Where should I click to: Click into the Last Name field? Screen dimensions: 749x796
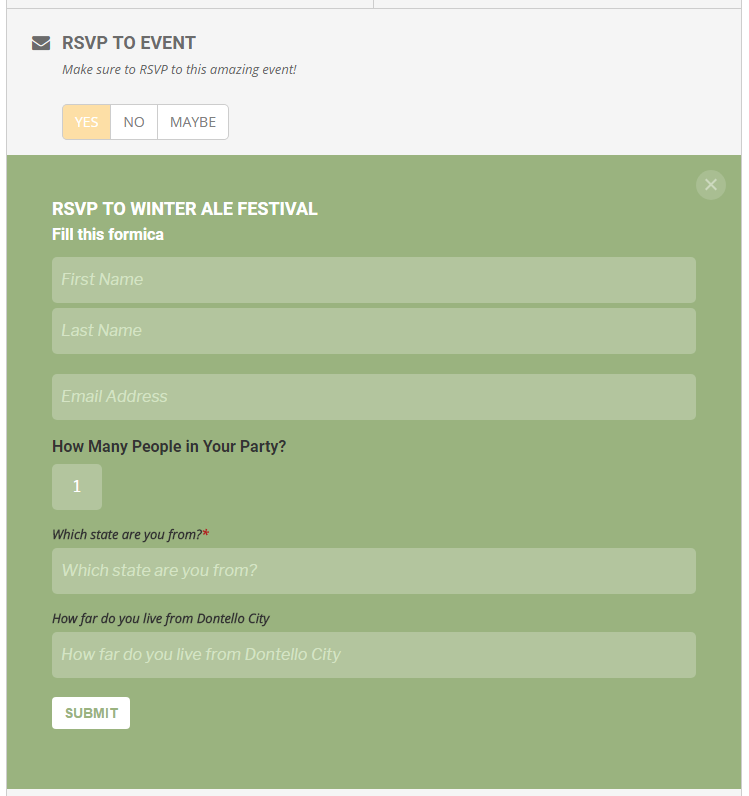point(374,331)
